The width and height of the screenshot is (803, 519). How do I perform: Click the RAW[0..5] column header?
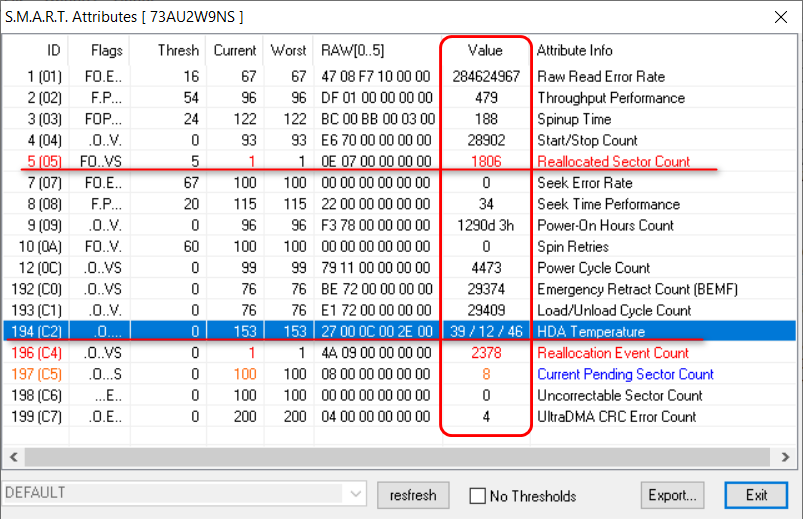click(352, 50)
